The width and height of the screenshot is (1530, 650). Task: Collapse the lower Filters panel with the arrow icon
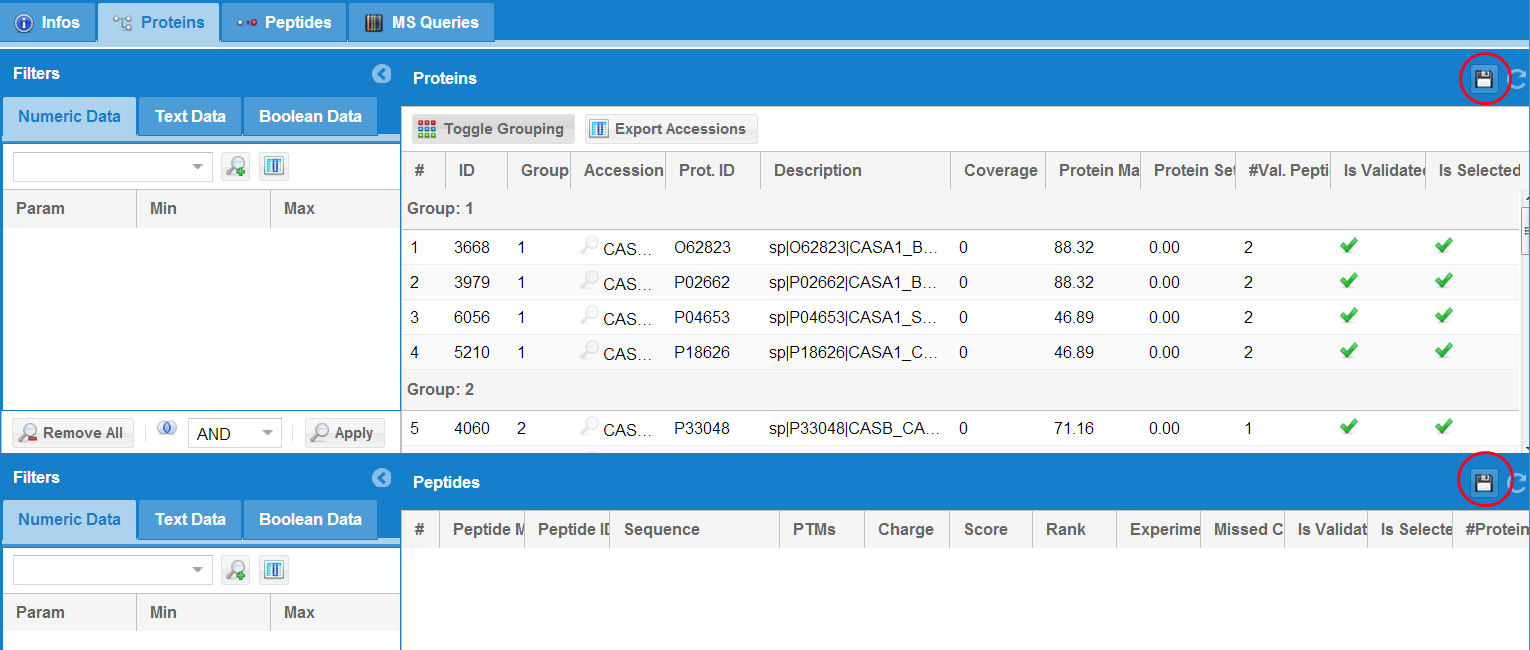tap(381, 478)
